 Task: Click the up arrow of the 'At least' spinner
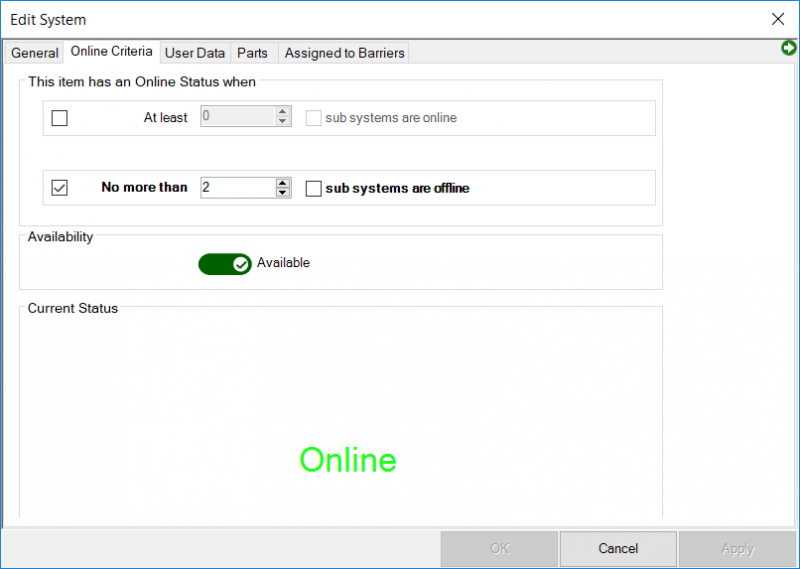coord(283,112)
